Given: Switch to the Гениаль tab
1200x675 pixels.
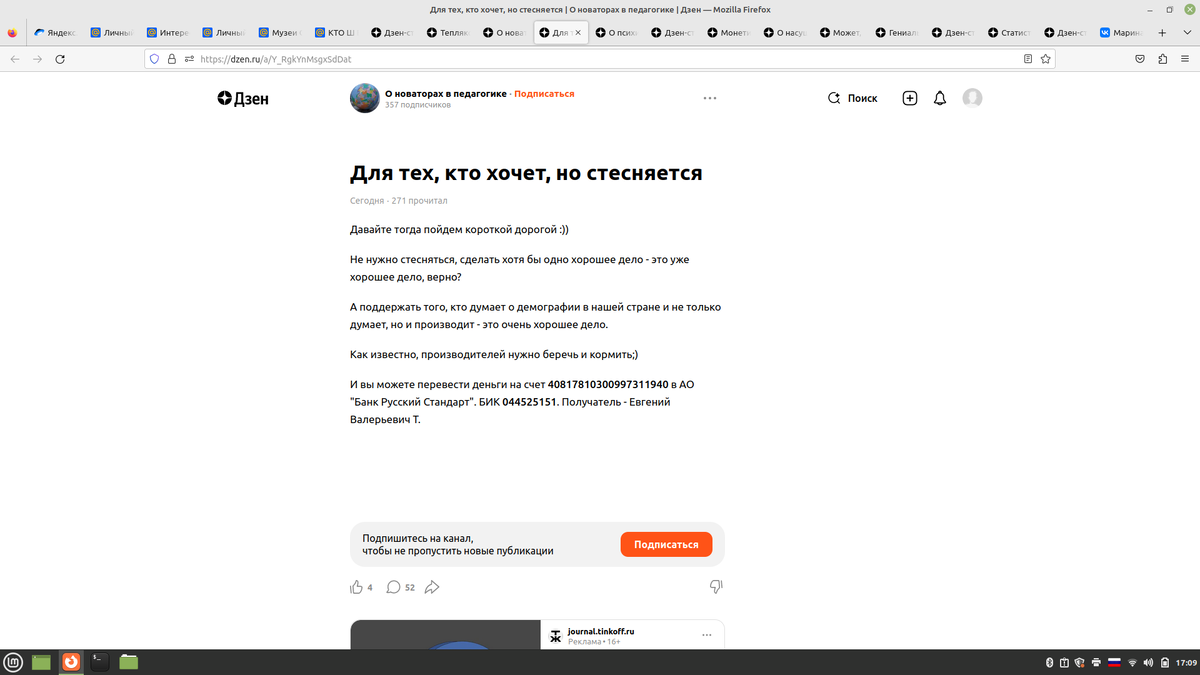Looking at the screenshot, I should [x=898, y=32].
